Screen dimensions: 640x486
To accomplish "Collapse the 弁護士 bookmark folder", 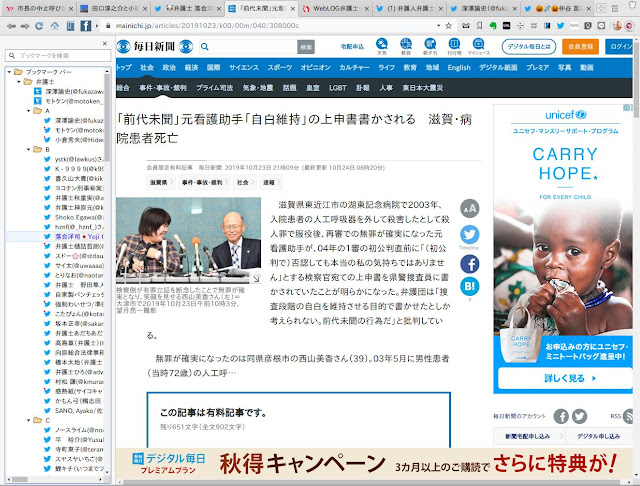I will click(19, 82).
